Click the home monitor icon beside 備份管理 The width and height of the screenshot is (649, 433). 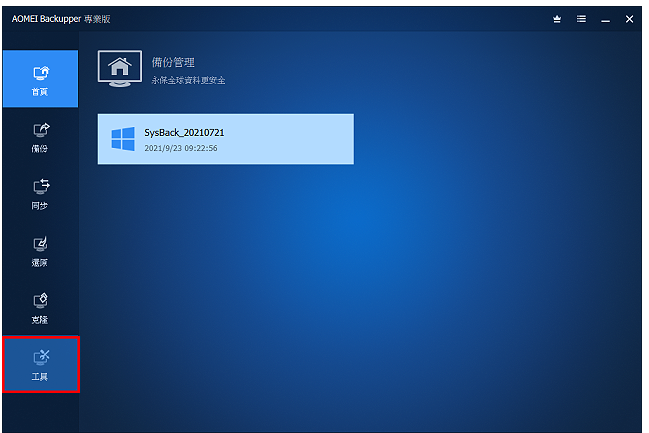pos(120,68)
